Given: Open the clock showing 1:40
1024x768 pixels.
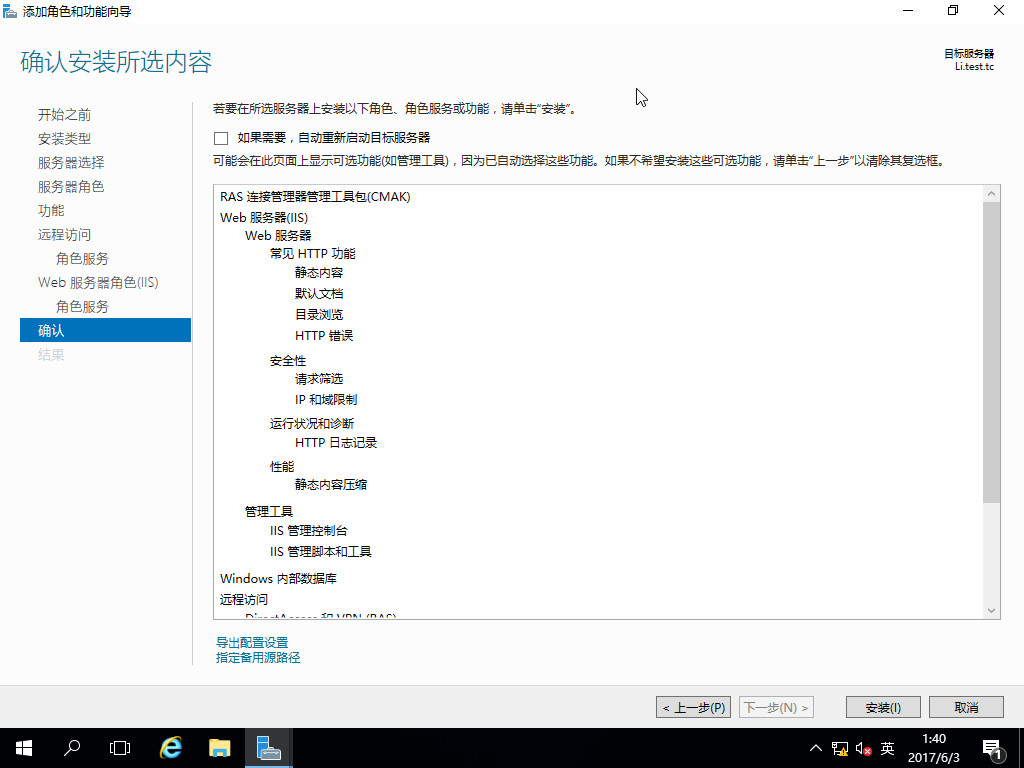Looking at the screenshot, I should tap(934, 739).
